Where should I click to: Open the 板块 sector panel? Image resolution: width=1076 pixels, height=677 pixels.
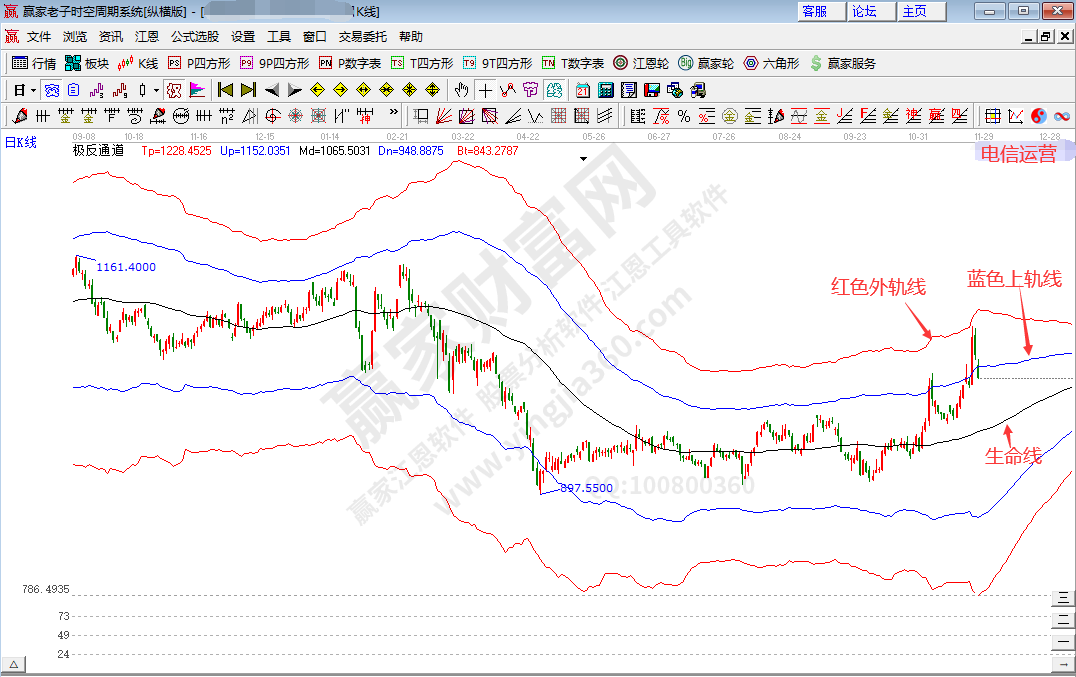click(86, 63)
